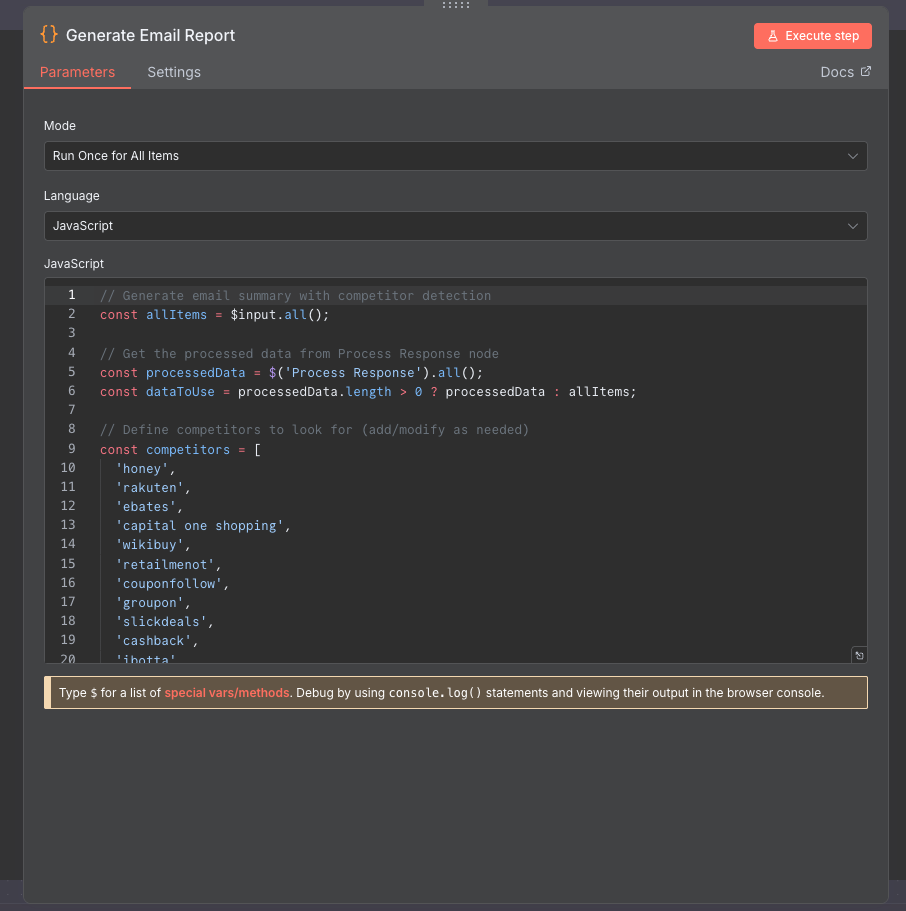Click the Execute step button
This screenshot has height=911, width=906.
[x=812, y=36]
